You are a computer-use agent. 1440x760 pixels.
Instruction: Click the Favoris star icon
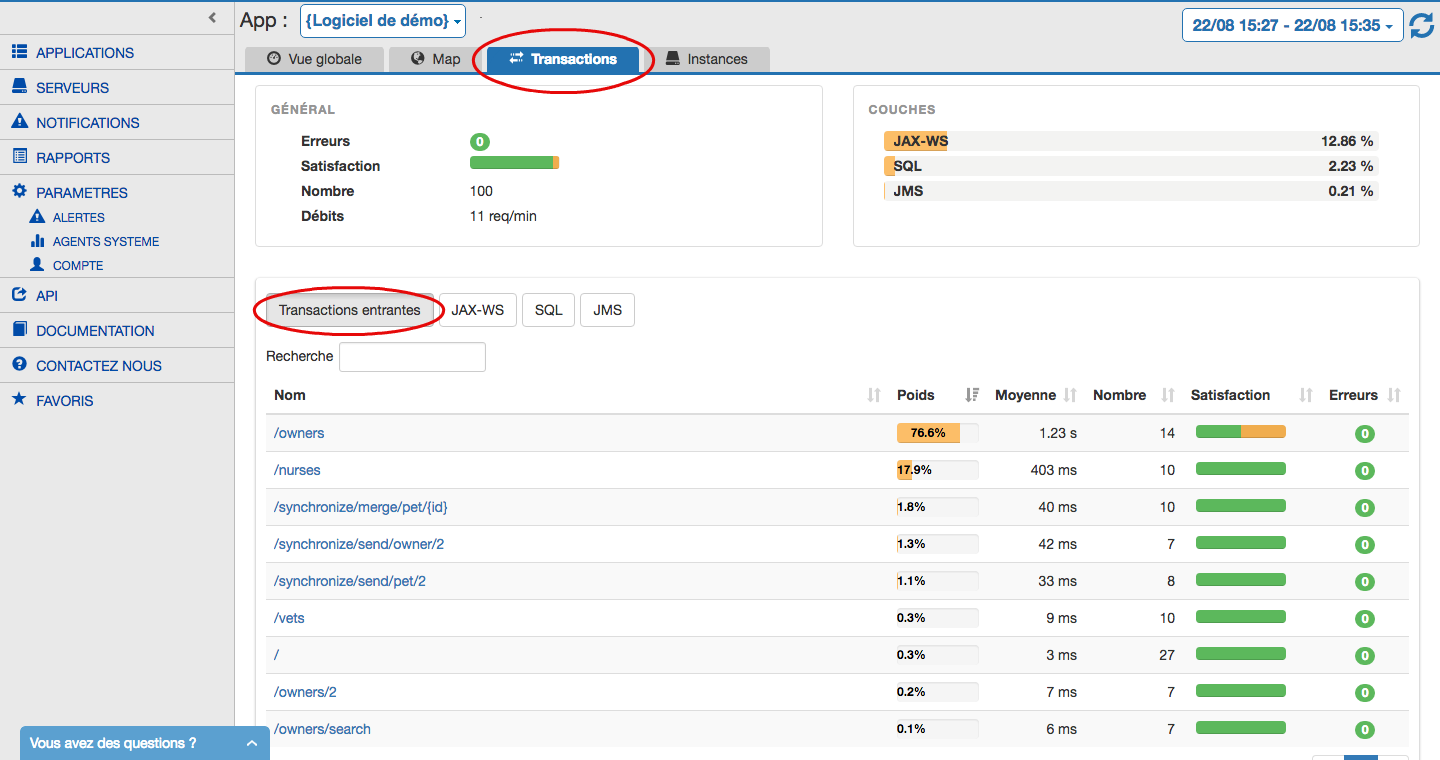click(19, 400)
